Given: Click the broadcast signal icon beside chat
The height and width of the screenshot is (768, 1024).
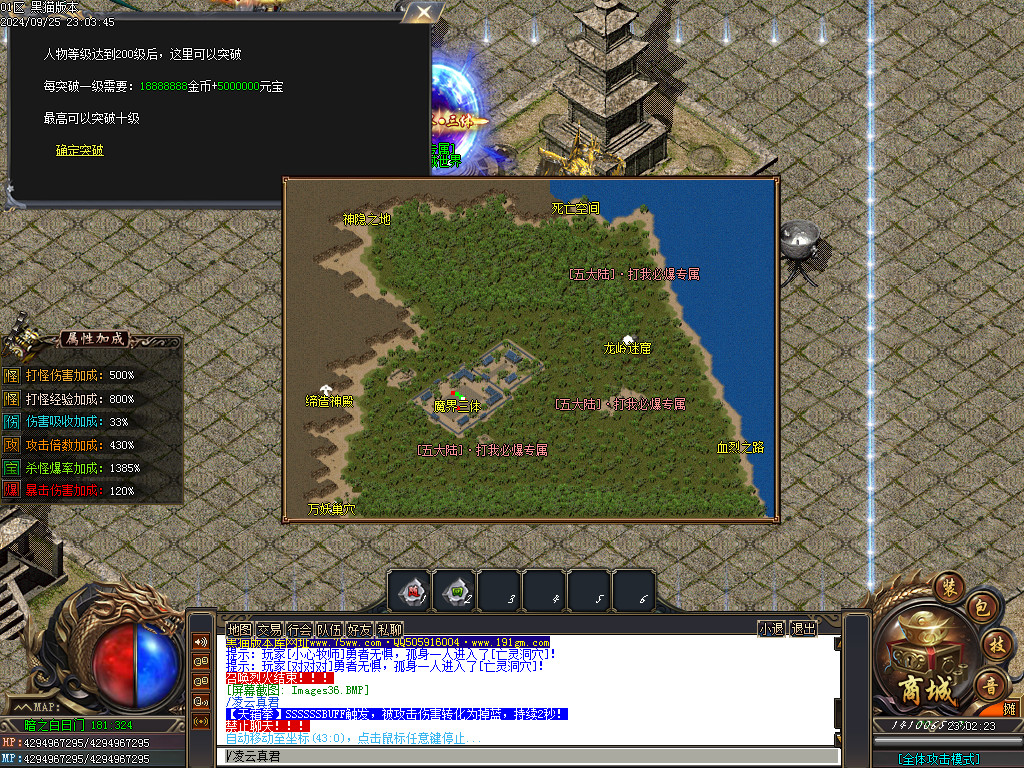Looking at the screenshot, I should tap(200, 722).
